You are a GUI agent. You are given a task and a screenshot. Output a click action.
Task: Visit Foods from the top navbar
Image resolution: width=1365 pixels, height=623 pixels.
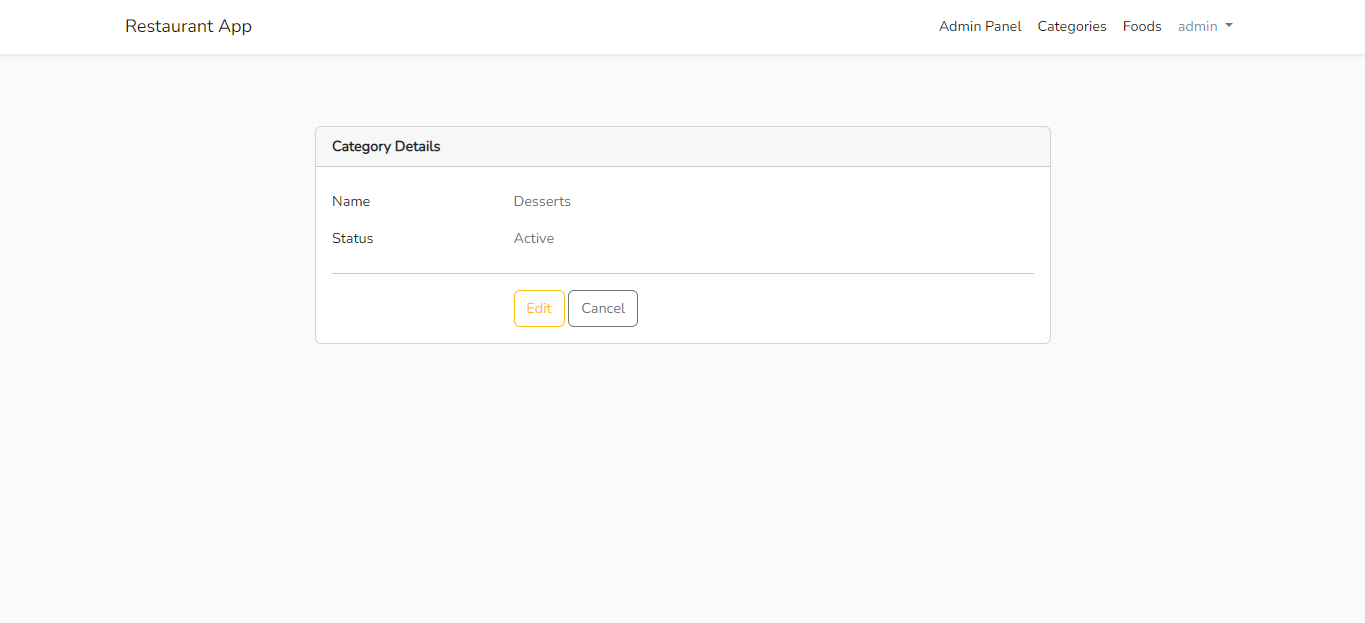coord(1141,26)
